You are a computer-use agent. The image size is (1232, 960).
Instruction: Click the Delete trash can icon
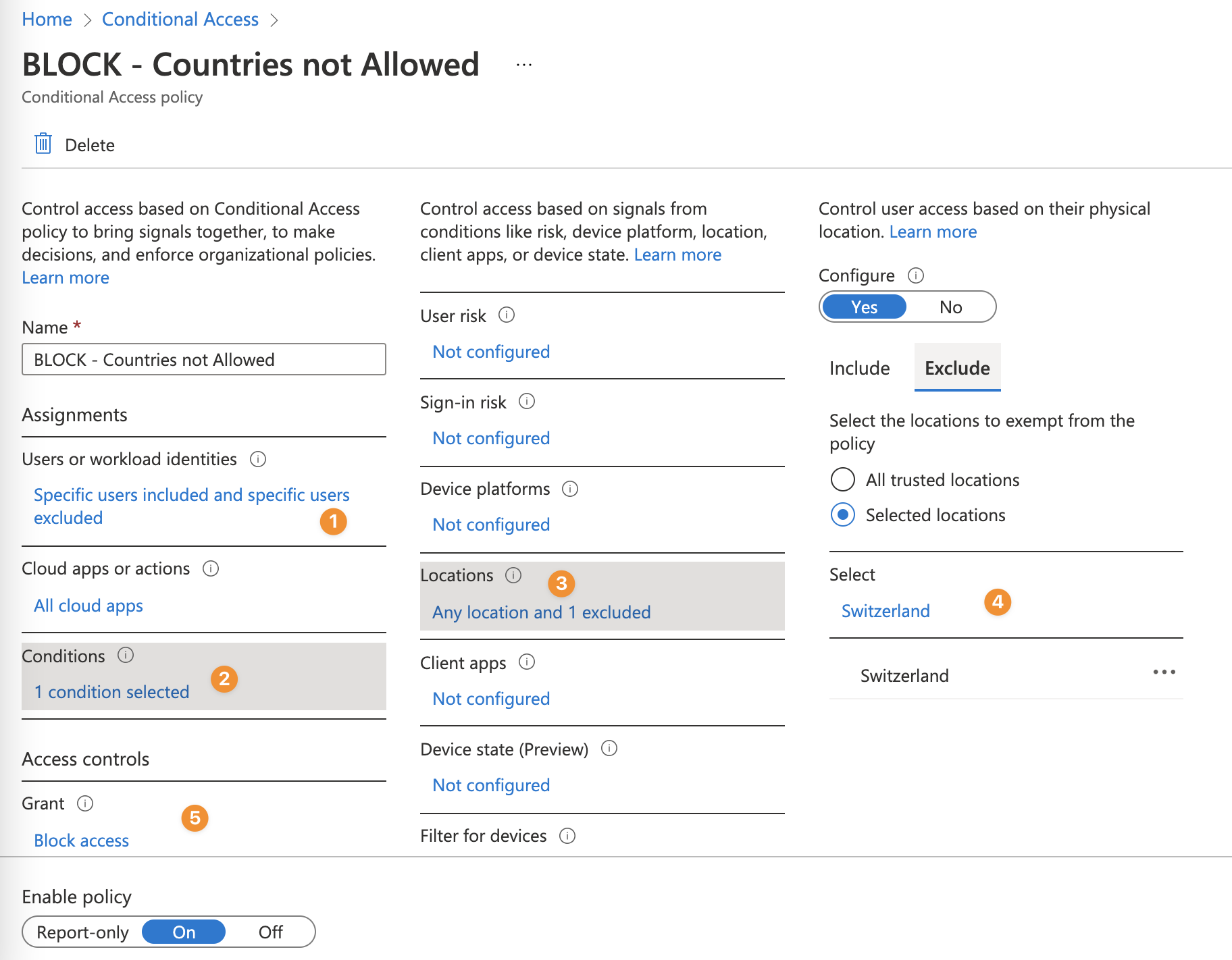coord(43,144)
